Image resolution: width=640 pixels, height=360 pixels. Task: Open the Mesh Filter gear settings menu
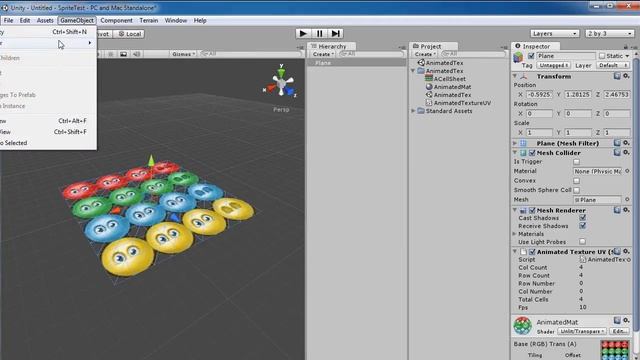(626, 143)
